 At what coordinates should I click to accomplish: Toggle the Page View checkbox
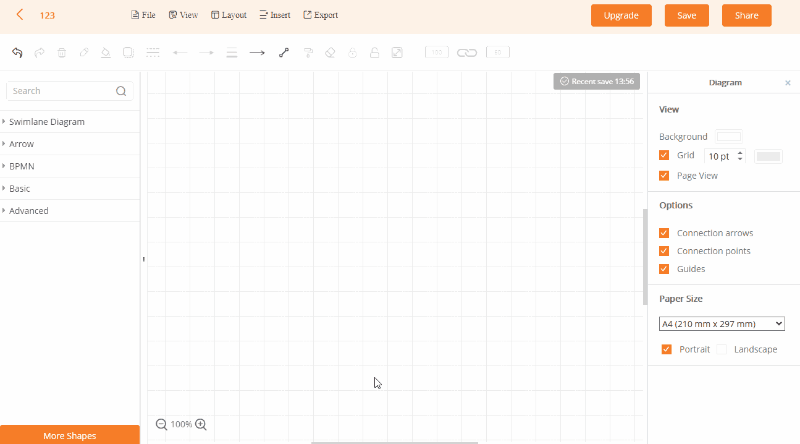(664, 176)
